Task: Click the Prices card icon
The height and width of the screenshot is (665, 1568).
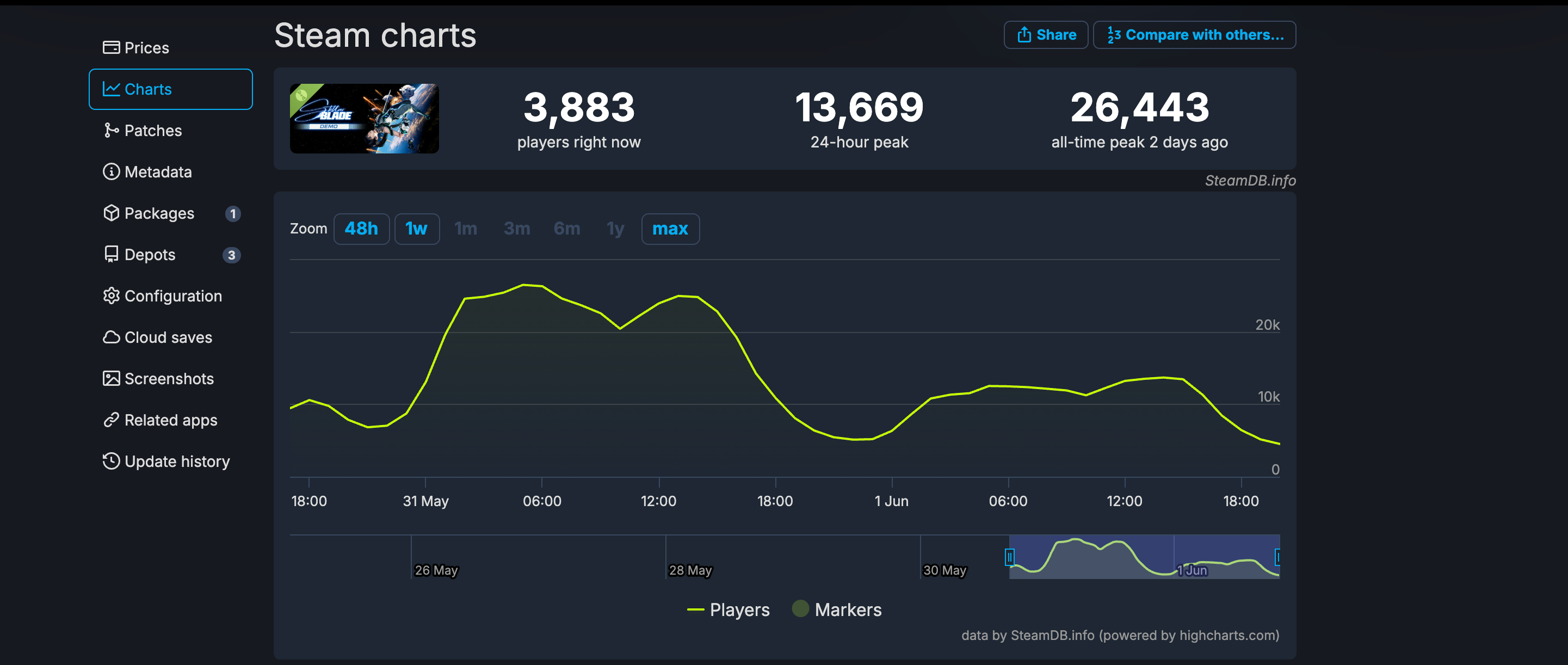Action: tap(112, 47)
